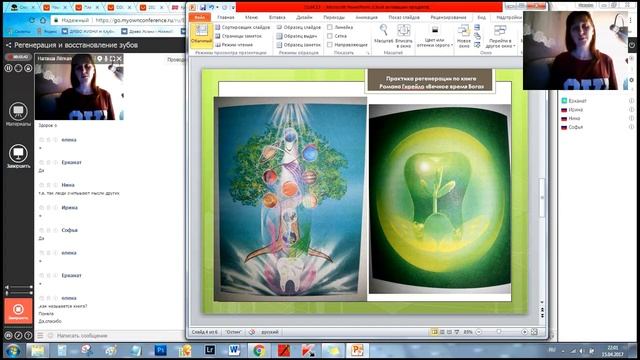Enable the Gridlines (Сетка) checkbox
This screenshot has width=640, height=360.
click(330, 36)
